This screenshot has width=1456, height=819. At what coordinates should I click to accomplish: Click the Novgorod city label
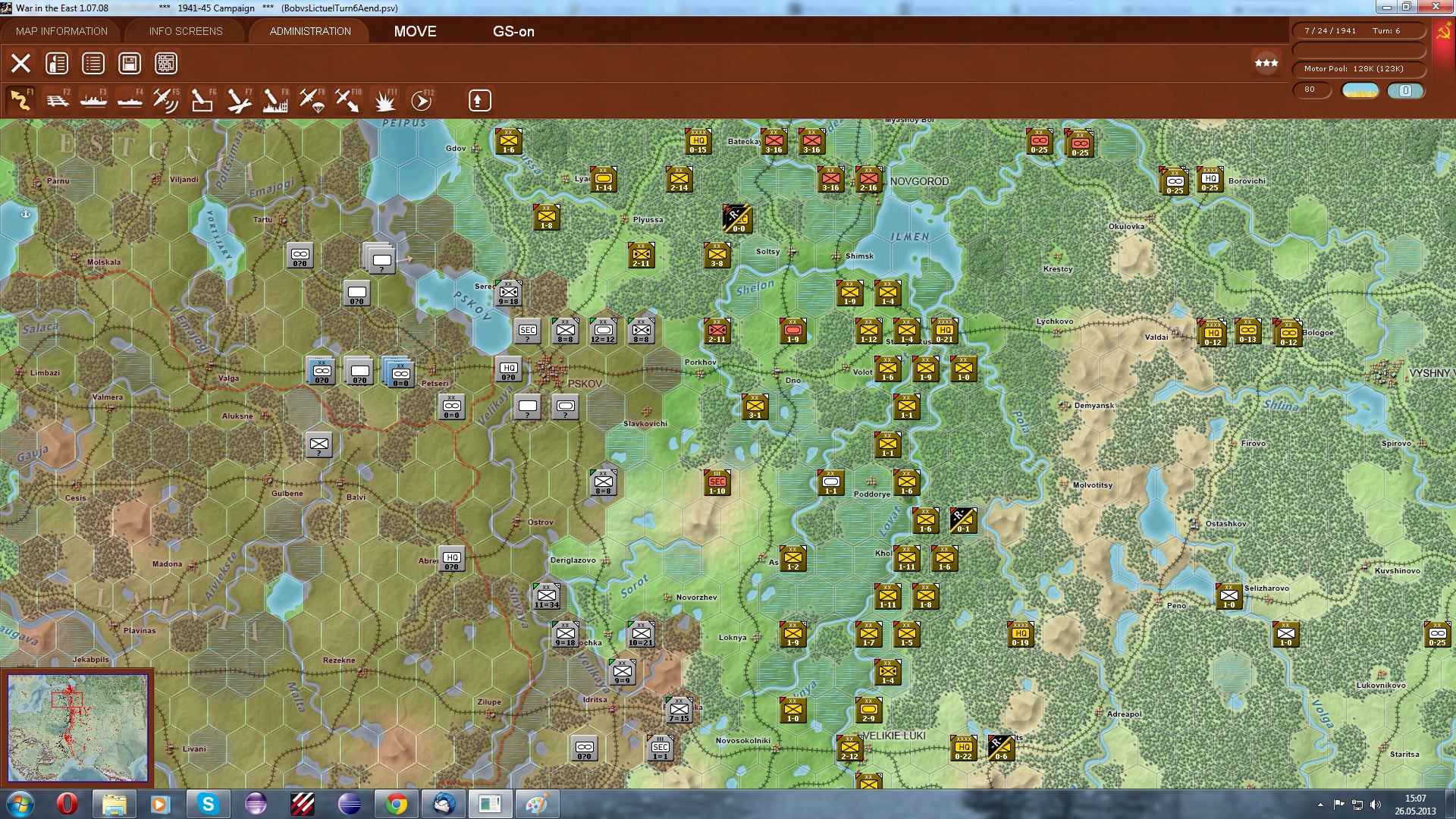coord(919,181)
